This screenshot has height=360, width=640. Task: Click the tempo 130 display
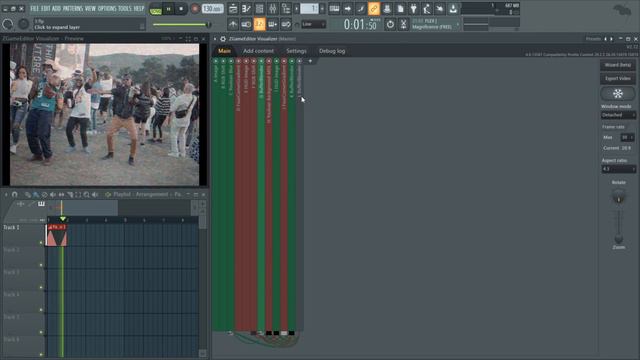[212, 9]
